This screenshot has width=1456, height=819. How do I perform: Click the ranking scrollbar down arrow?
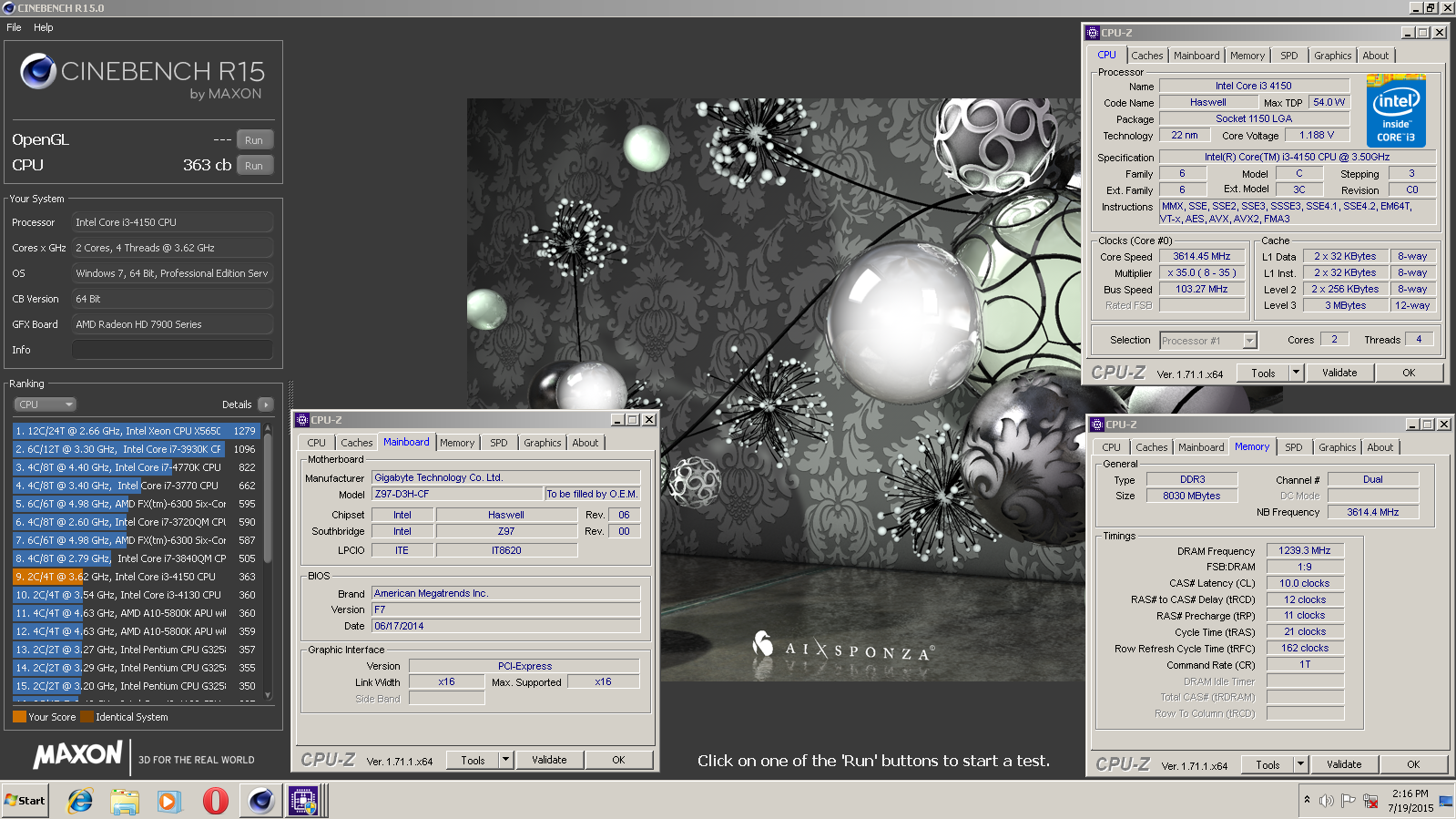pos(268,695)
